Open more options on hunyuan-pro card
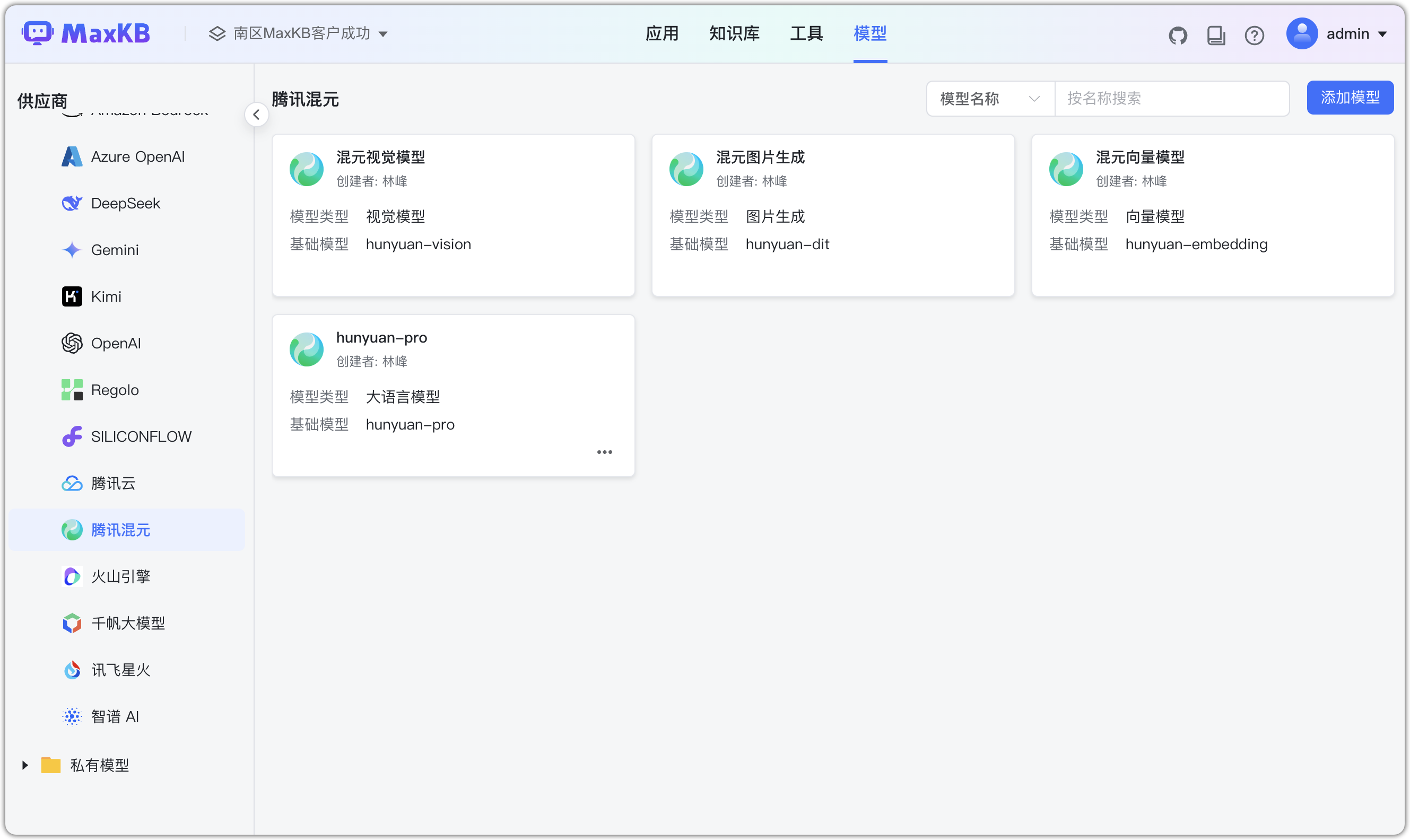1410x840 pixels. [x=604, y=452]
